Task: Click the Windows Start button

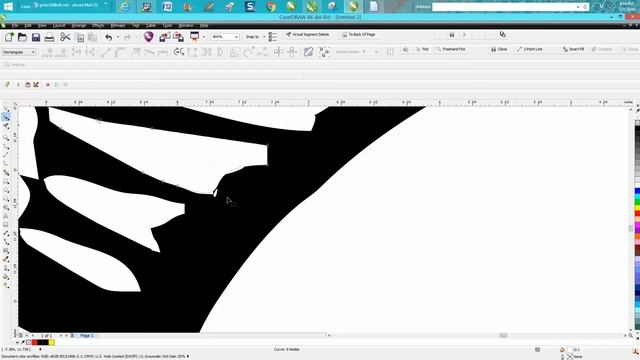Action: pos(8,7)
